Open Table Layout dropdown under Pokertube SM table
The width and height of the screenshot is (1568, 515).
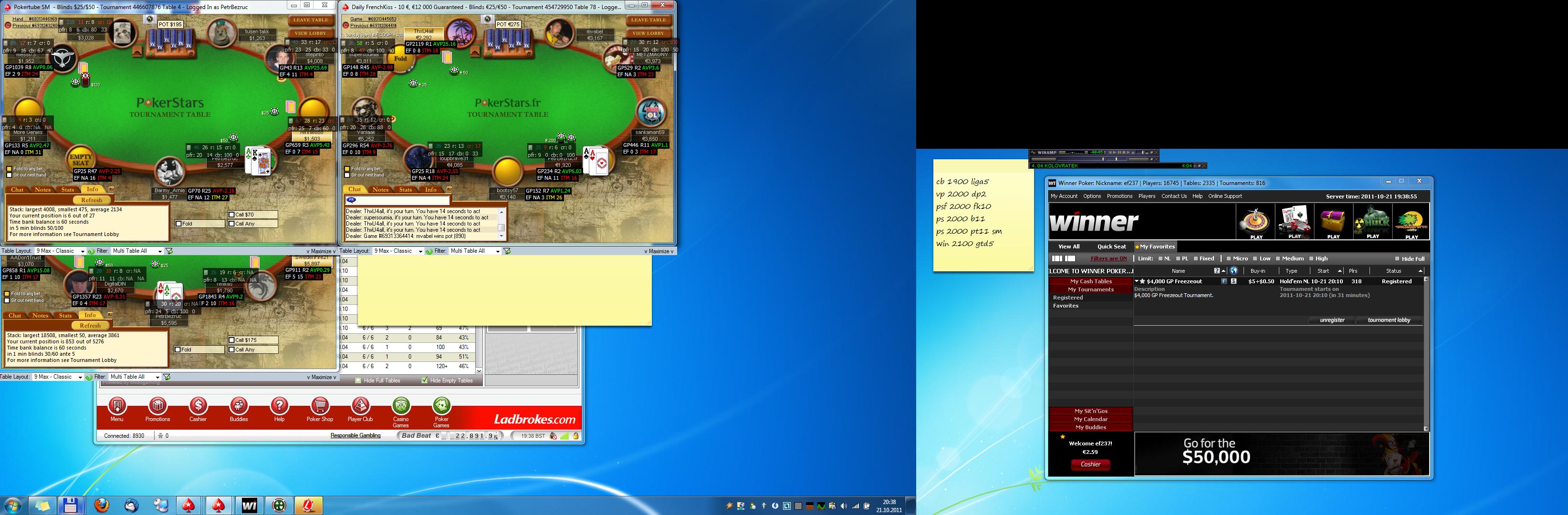(60, 251)
